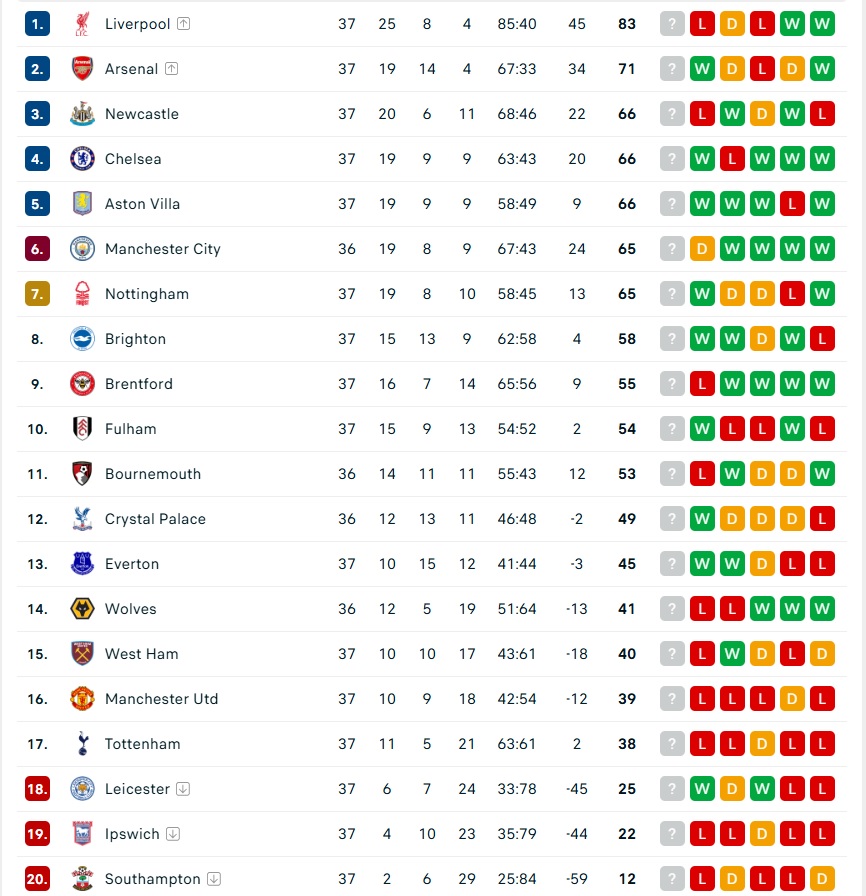Click the Liverpool club crest
Image resolution: width=866 pixels, height=896 pixels.
[x=82, y=24]
